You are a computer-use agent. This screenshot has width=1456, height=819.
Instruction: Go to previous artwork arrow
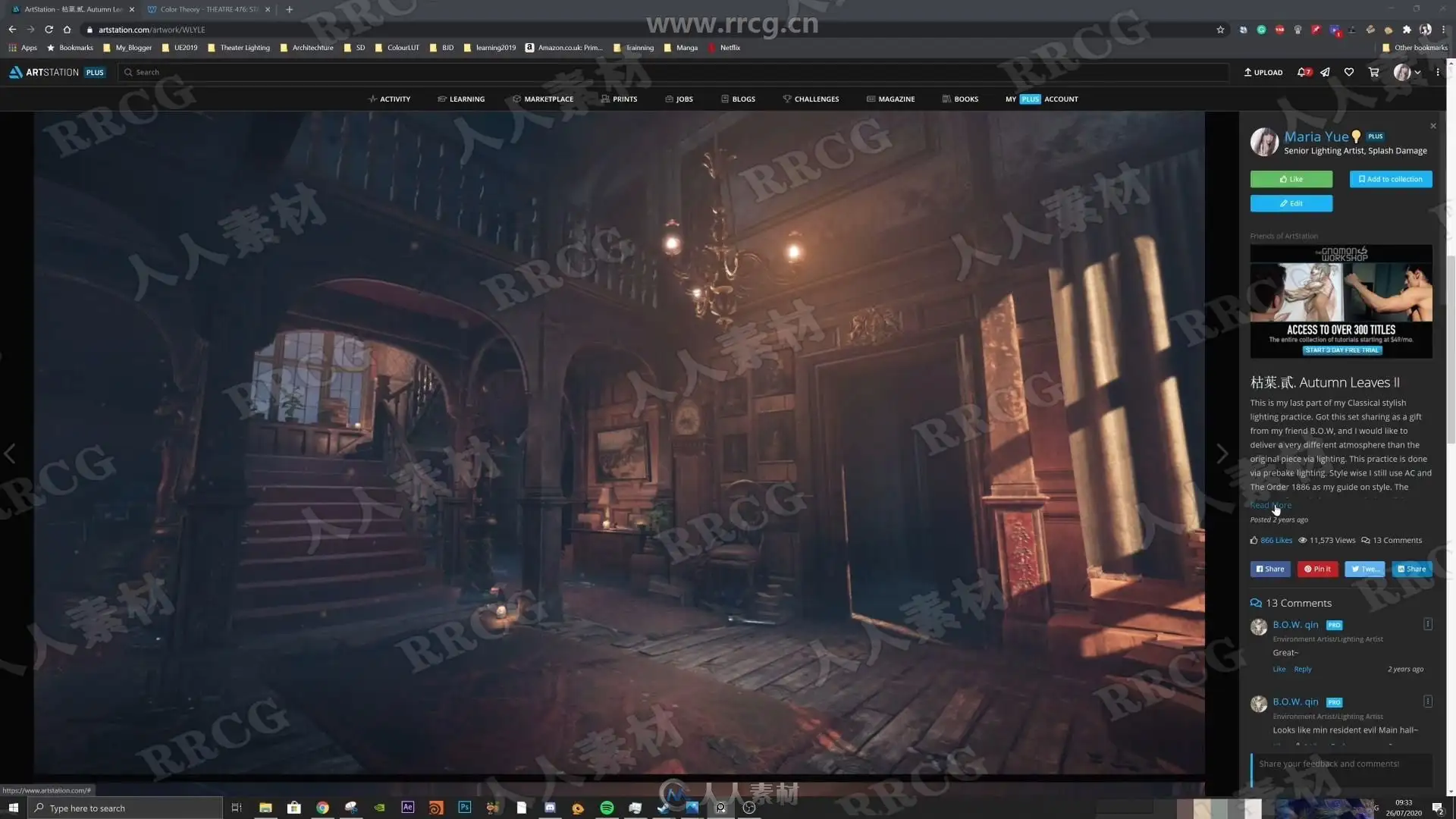(x=10, y=454)
